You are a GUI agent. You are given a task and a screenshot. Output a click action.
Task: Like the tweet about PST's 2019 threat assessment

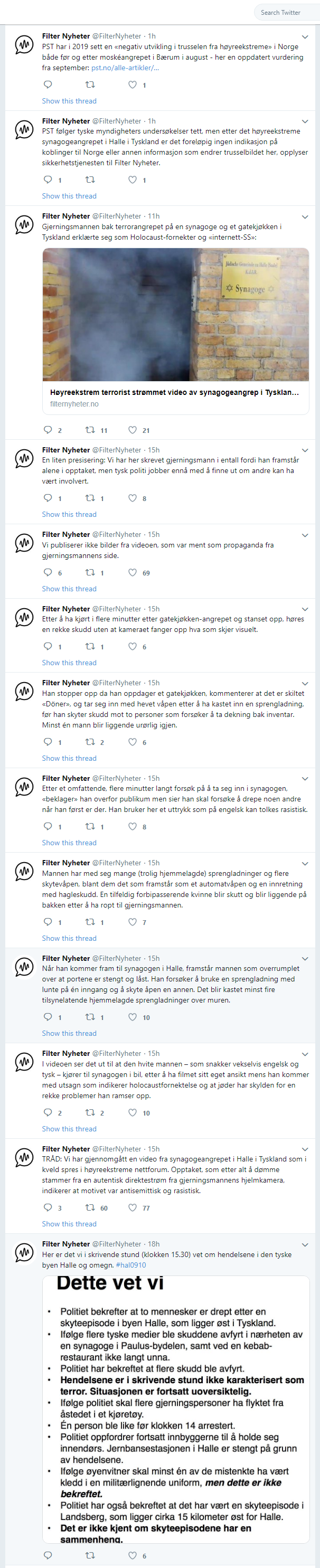click(133, 84)
